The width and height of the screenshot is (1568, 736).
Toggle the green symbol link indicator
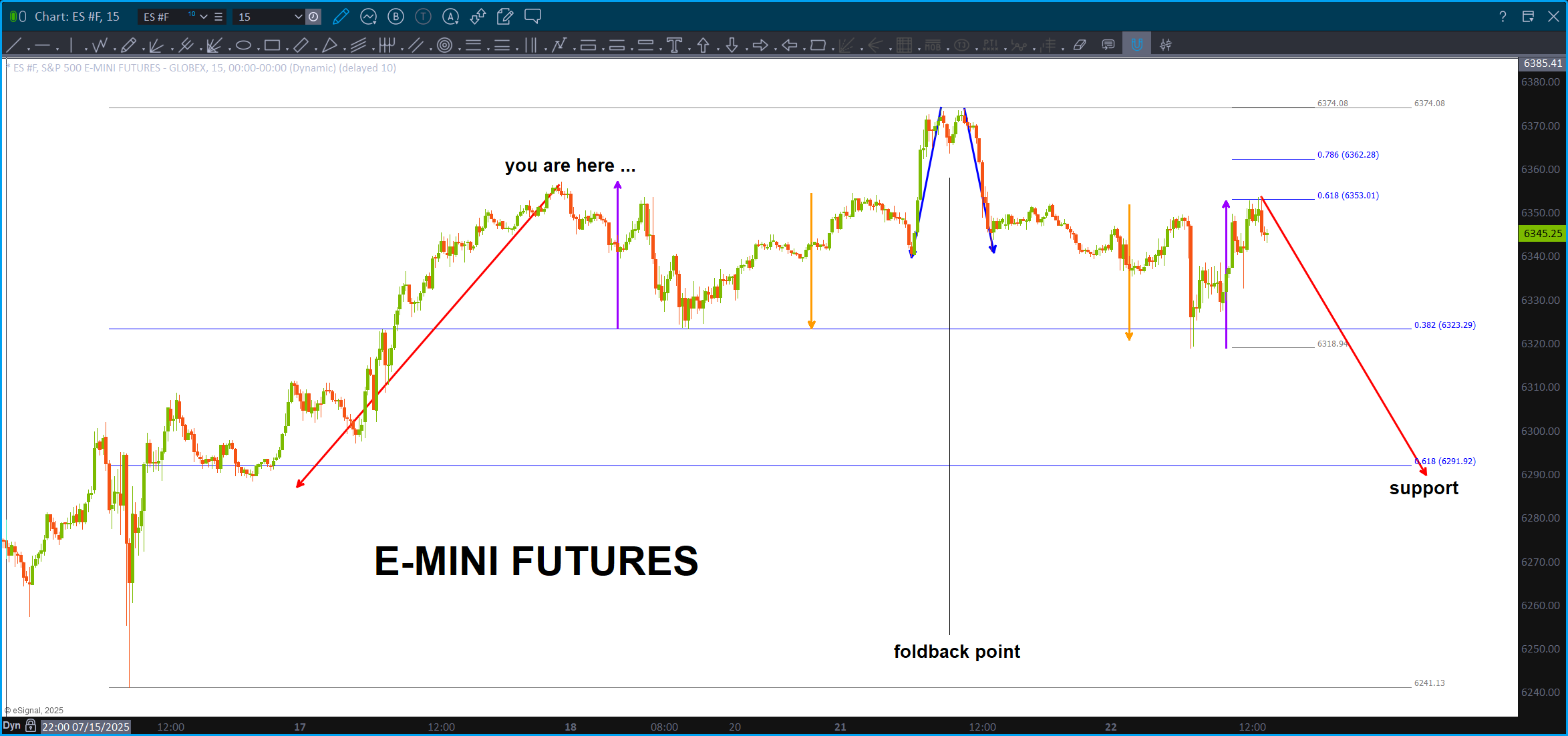(13, 17)
